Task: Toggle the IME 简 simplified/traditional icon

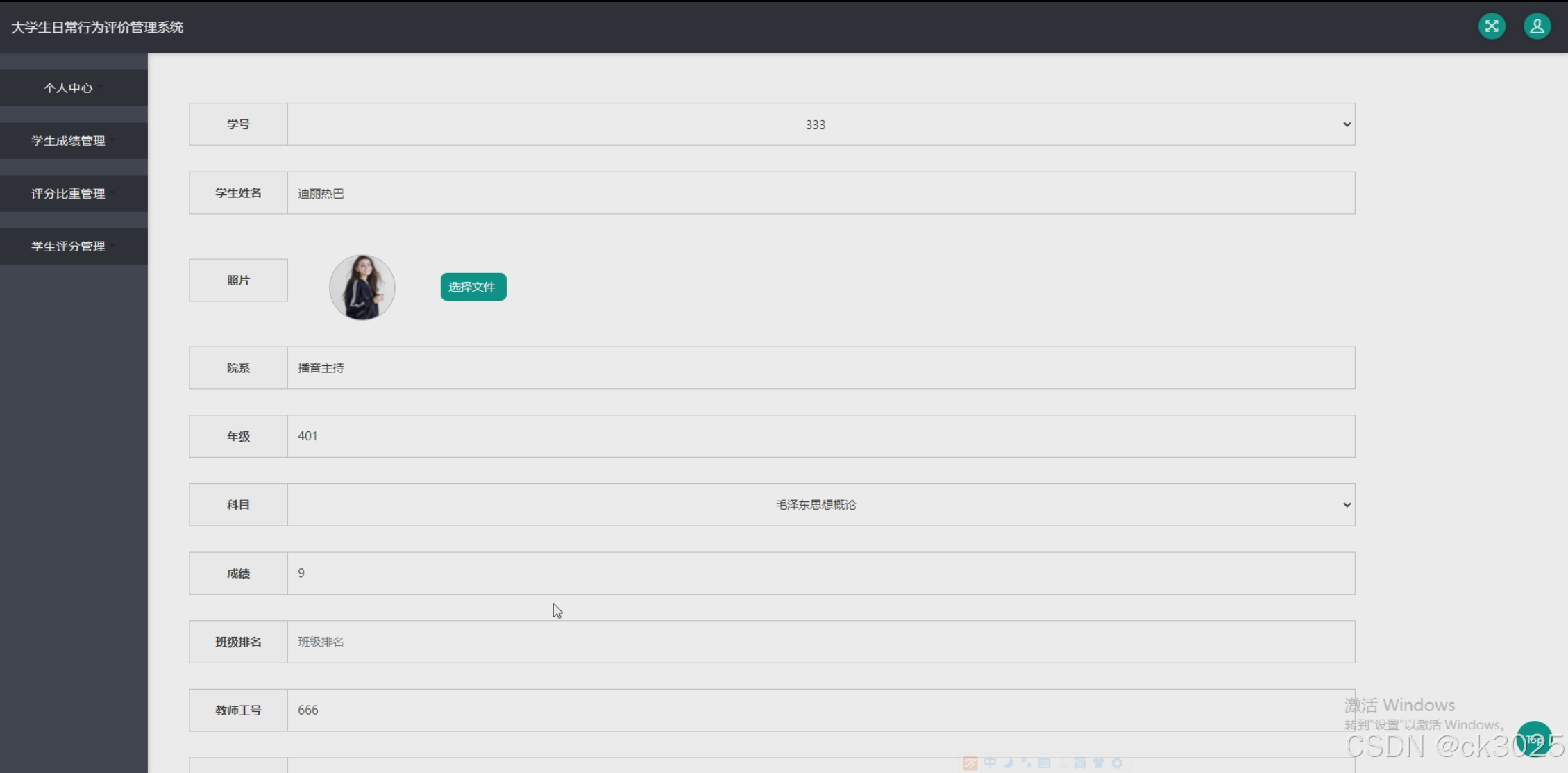Action: [1080, 763]
